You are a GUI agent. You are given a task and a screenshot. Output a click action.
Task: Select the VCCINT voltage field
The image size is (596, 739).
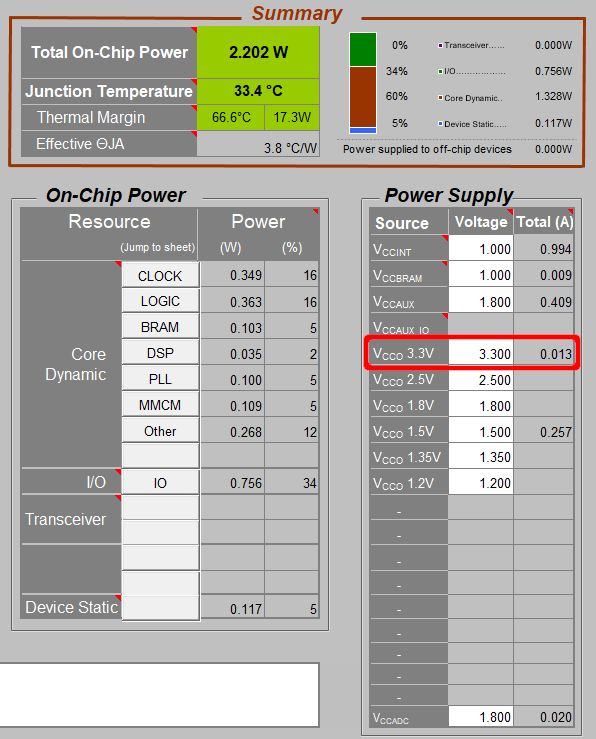pos(481,248)
